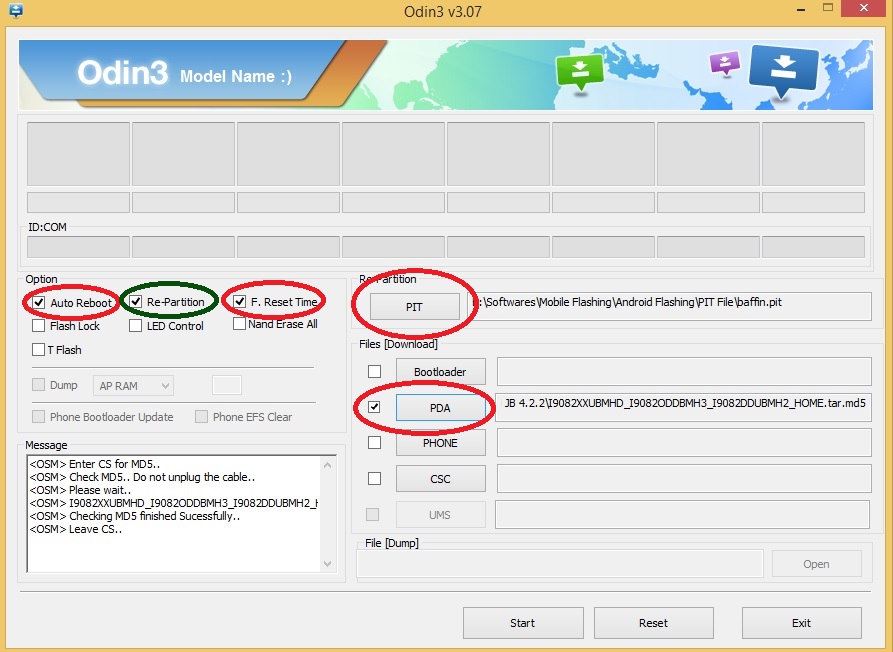Start the flashing process

(x=523, y=623)
